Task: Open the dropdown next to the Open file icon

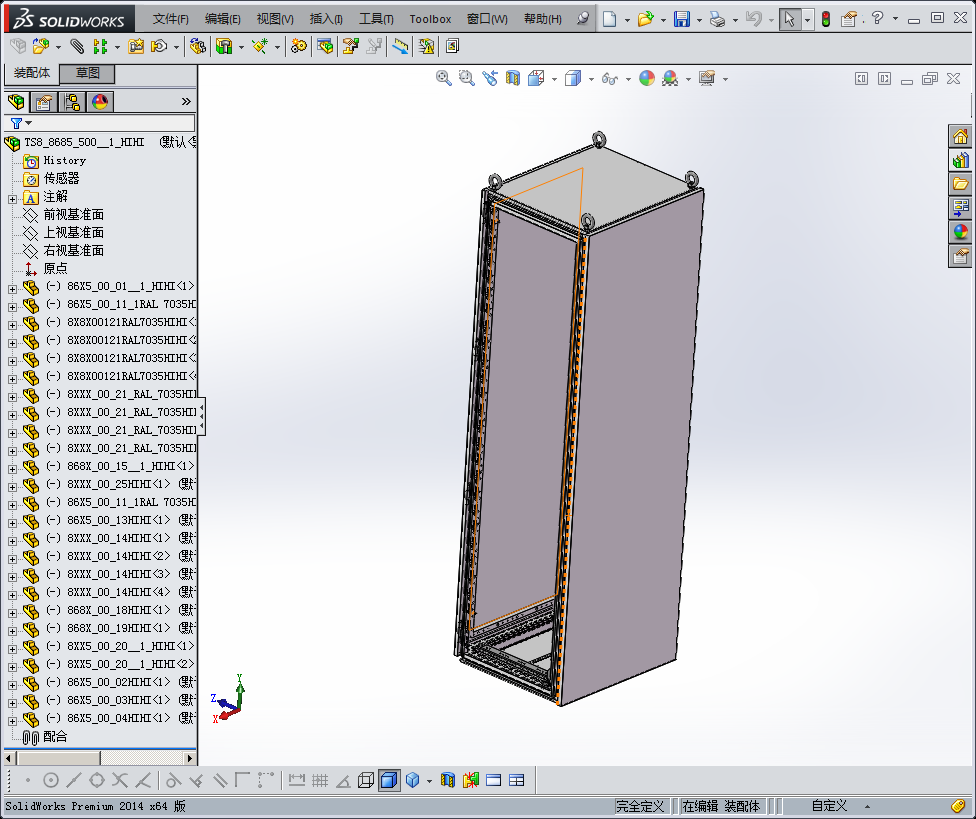Action: [x=662, y=19]
